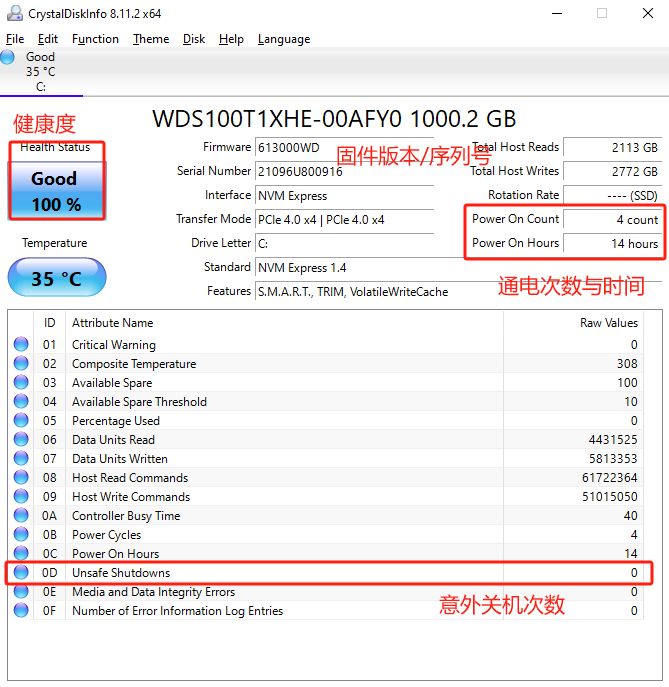Select the Critical Warning attribute name
The image size is (669, 687).
point(114,345)
